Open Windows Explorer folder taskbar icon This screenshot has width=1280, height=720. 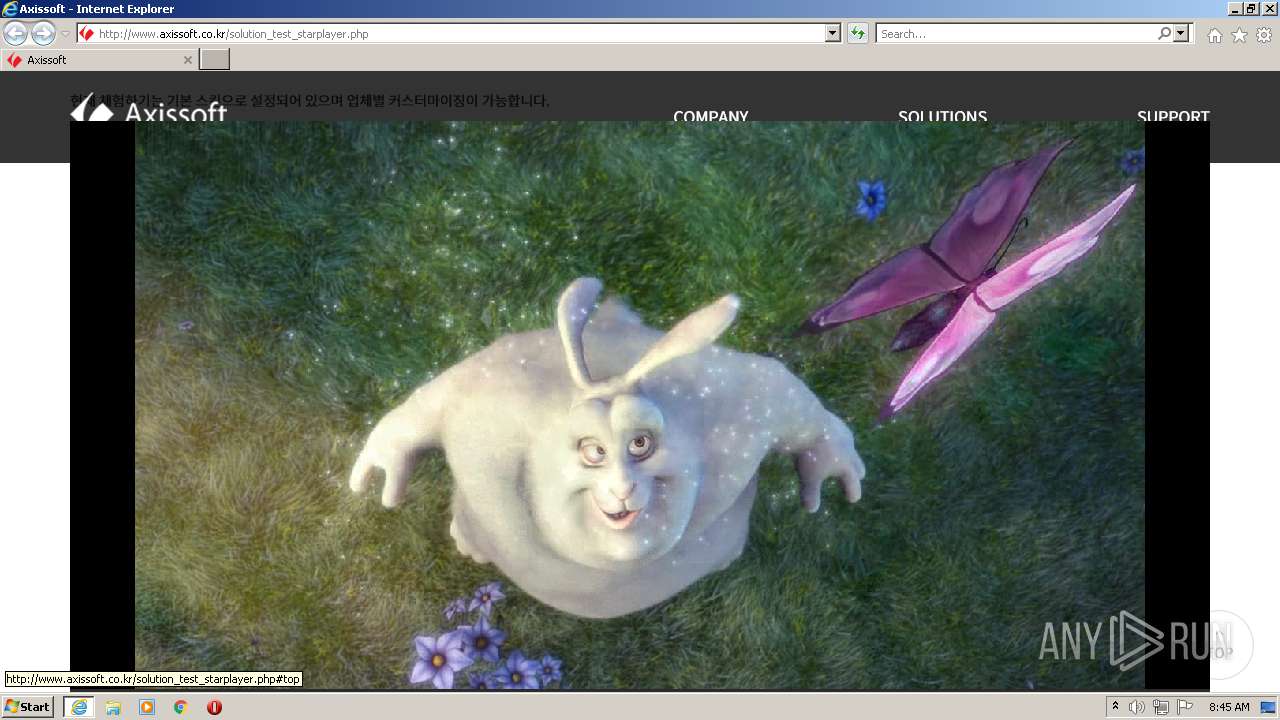pos(113,707)
